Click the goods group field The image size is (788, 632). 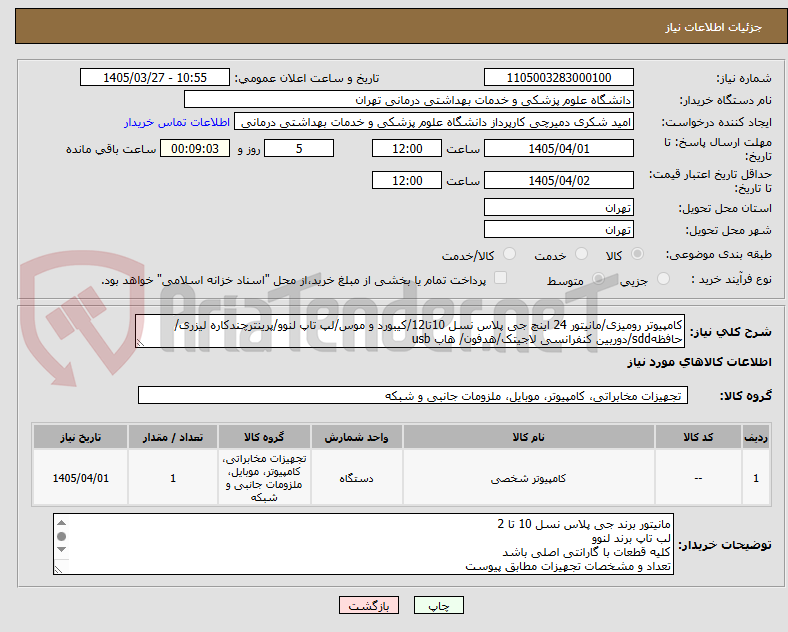pos(413,395)
